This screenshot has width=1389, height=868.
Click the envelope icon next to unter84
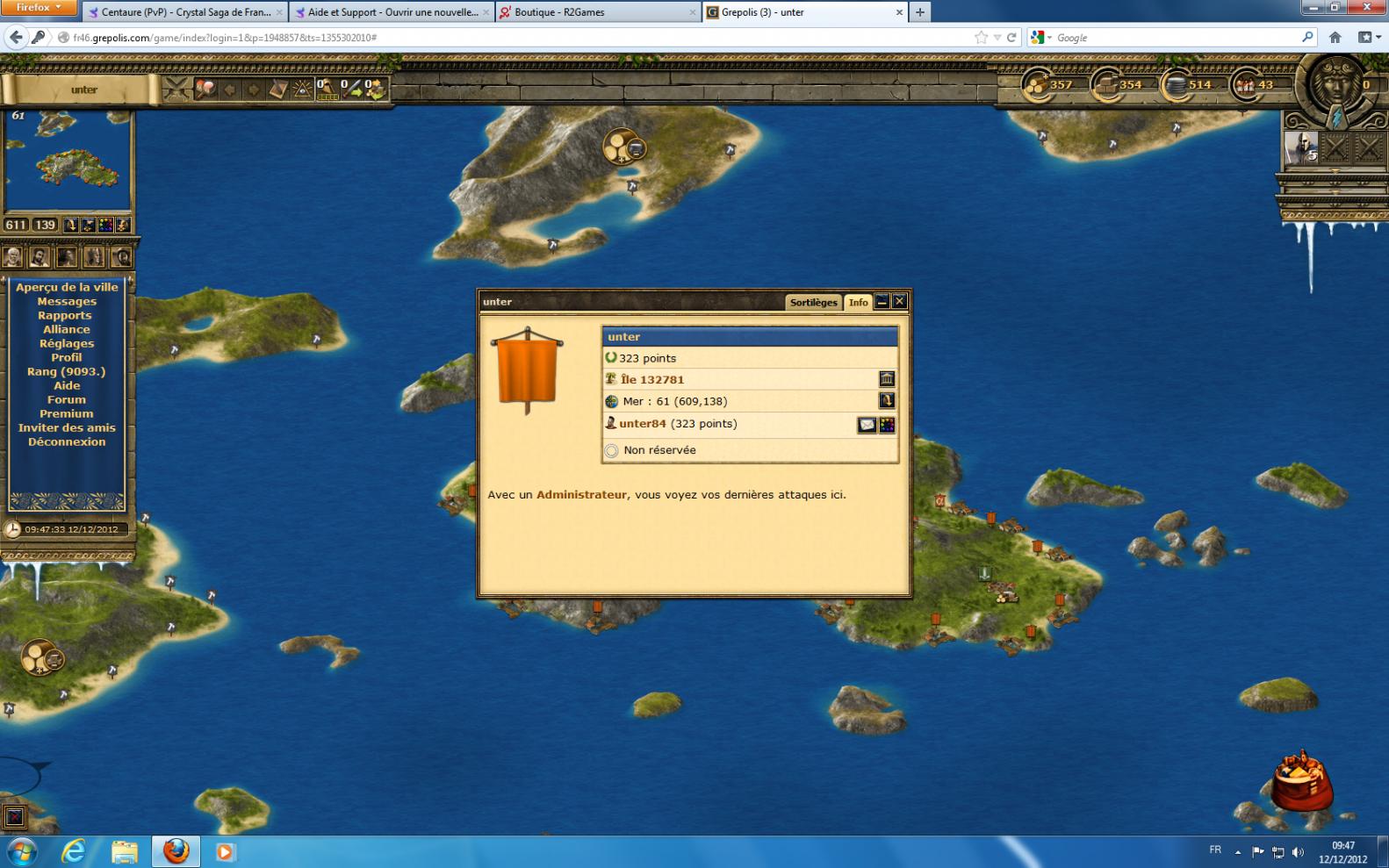pos(867,425)
